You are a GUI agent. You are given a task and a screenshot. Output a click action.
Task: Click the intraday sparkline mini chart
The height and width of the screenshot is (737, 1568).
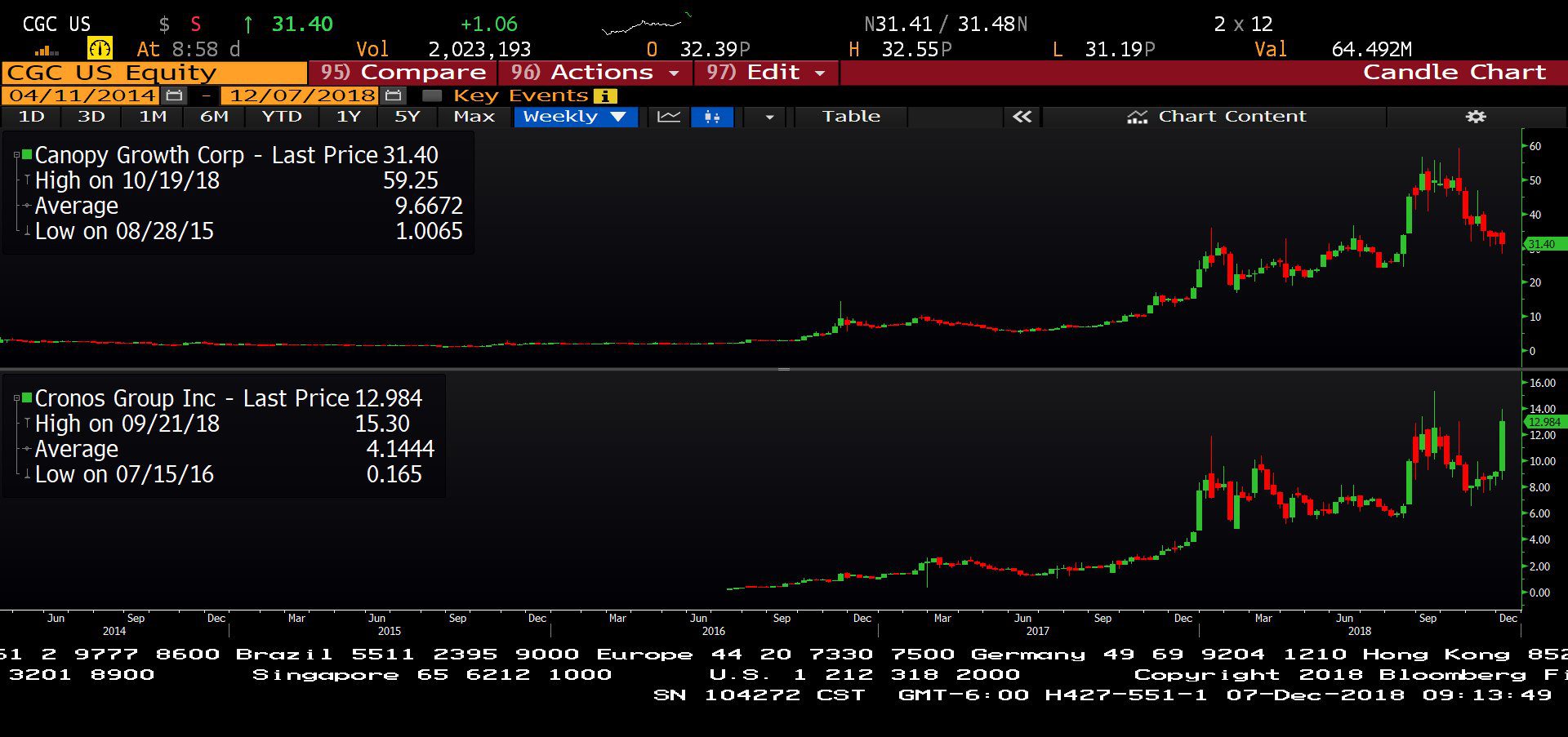(x=646, y=24)
